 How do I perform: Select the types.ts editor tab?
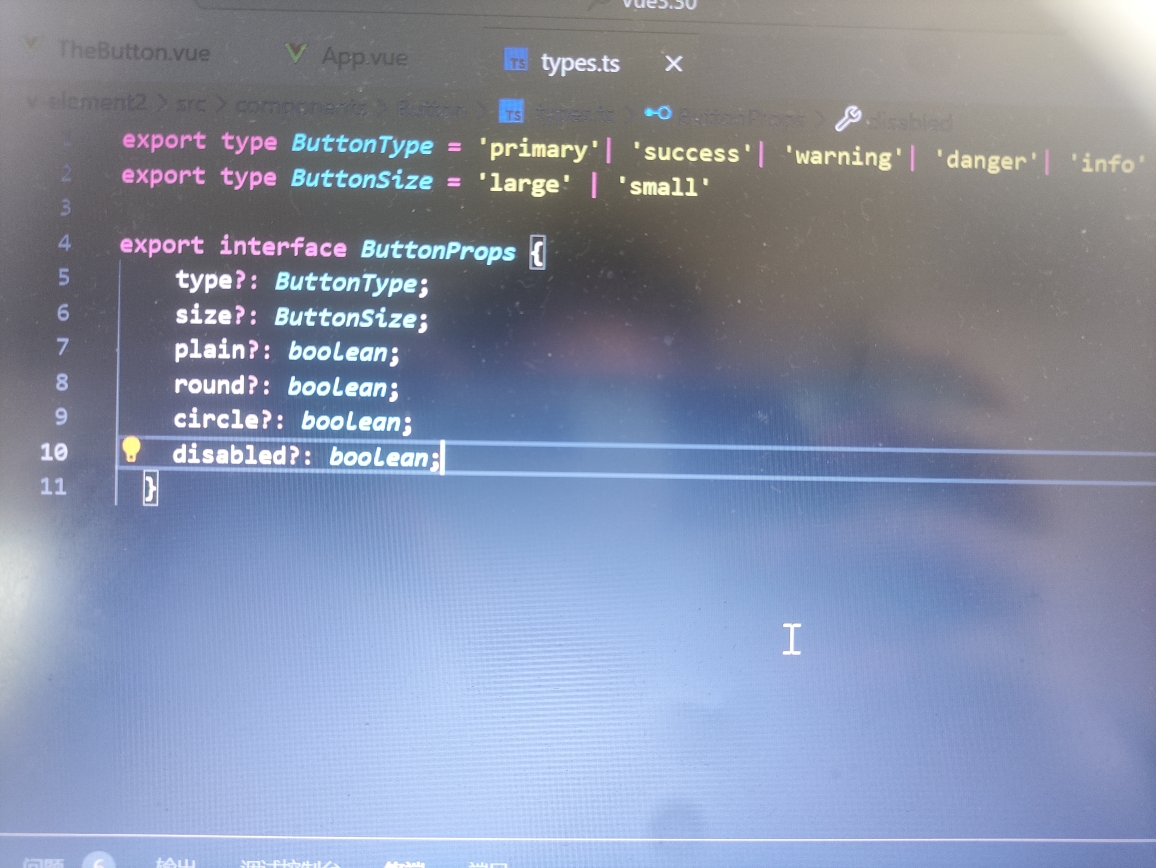click(579, 63)
